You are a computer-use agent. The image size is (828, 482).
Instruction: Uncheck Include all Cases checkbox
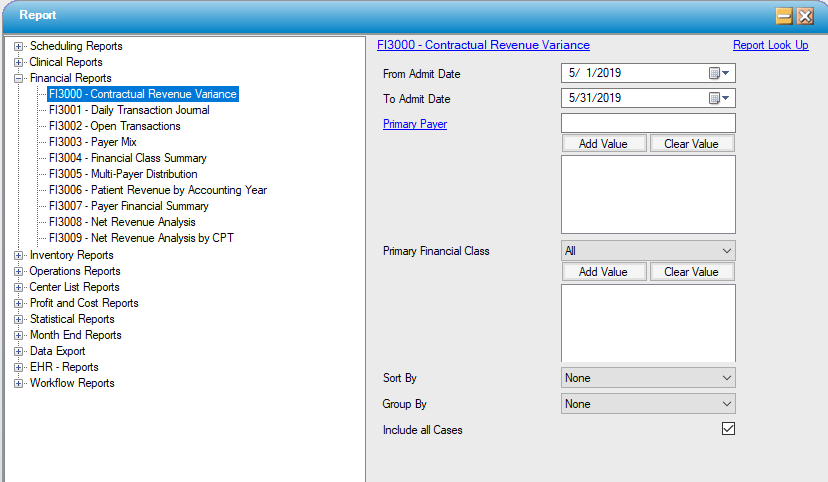tap(728, 429)
